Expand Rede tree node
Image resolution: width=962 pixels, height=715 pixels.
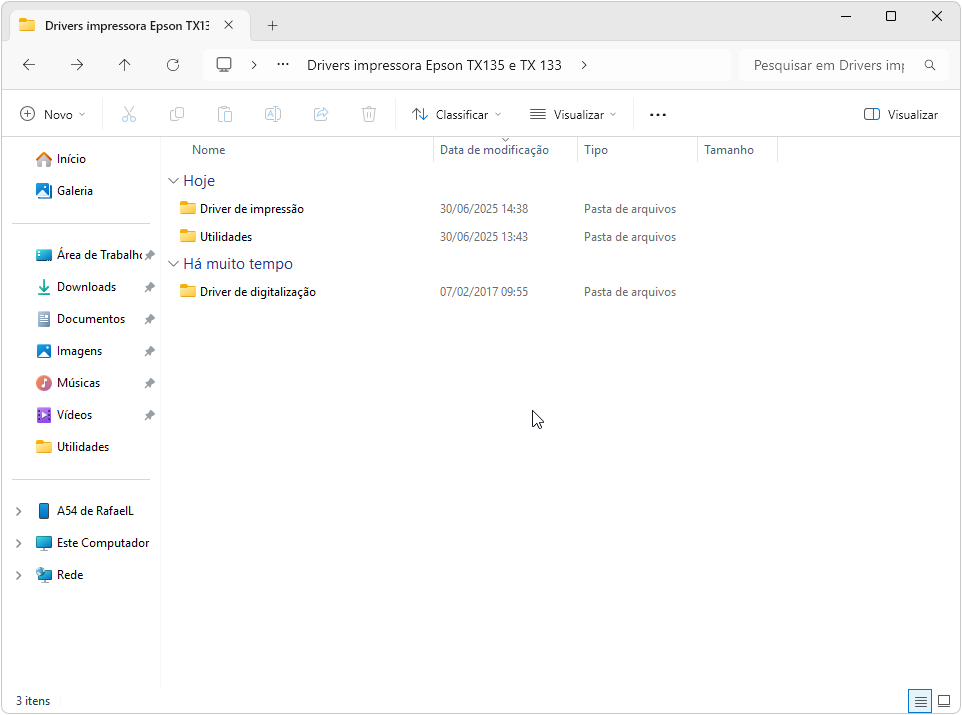18,574
